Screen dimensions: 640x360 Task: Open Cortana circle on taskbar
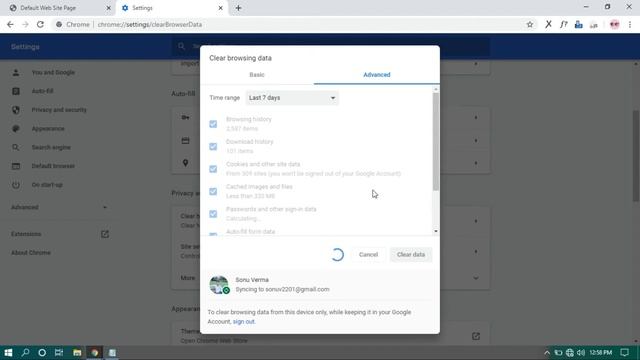[42, 353]
